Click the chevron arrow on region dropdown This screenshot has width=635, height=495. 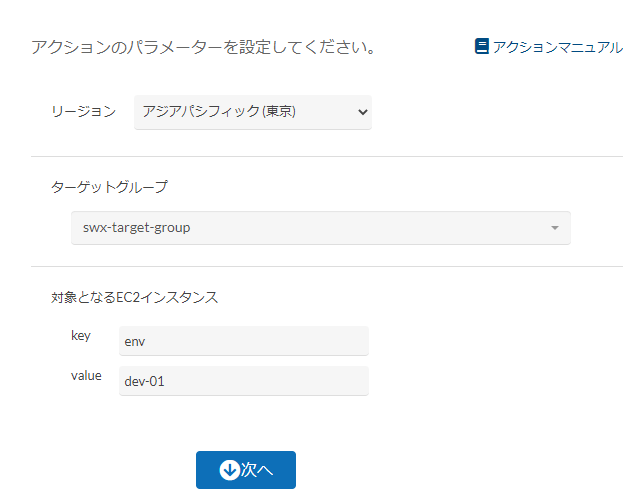362,112
